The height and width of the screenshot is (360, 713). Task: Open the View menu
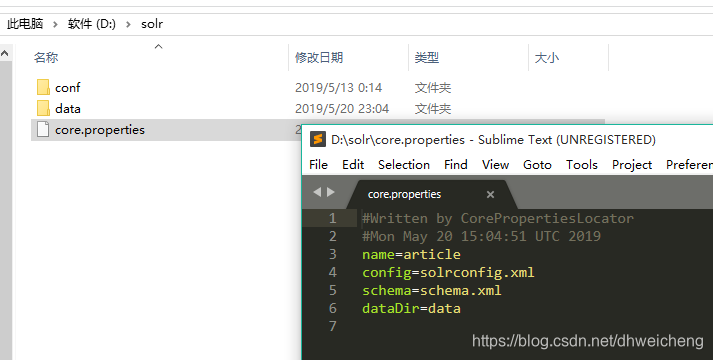pyautogui.click(x=495, y=165)
